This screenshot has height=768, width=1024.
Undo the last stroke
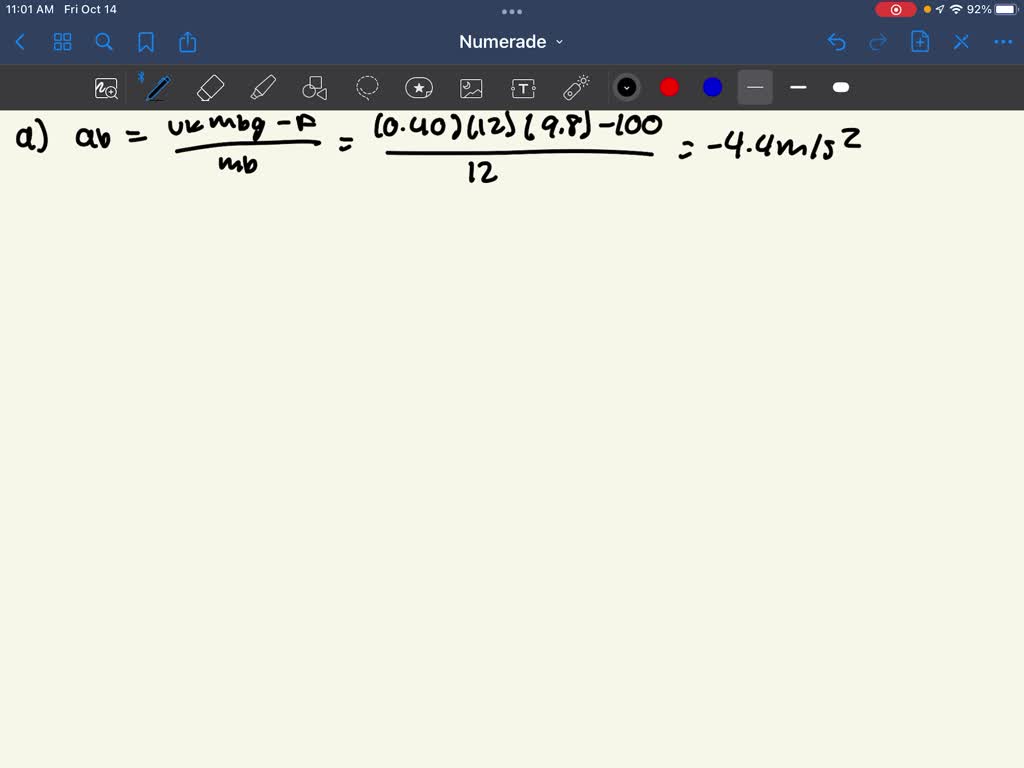(x=838, y=42)
